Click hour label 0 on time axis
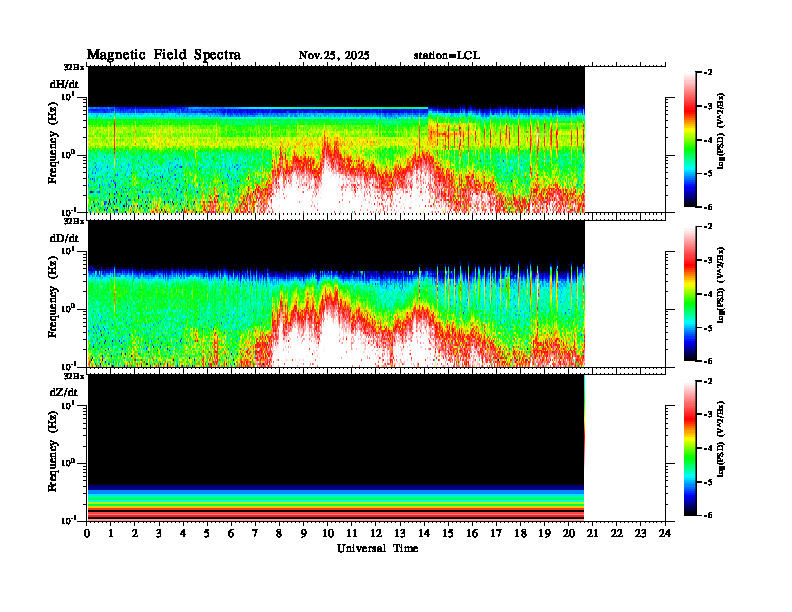Viewport: 792px width, 612px height. point(87,533)
